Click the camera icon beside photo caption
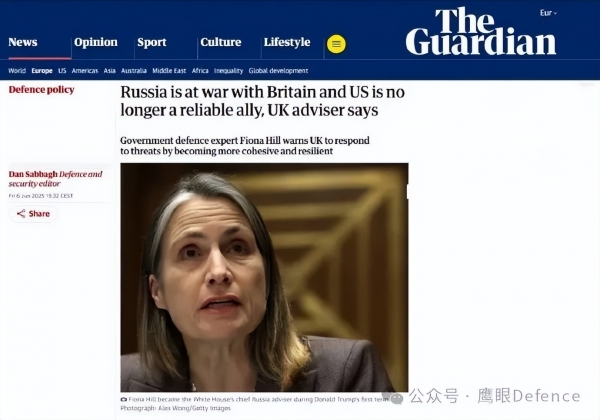The image size is (600, 420). coord(124,399)
